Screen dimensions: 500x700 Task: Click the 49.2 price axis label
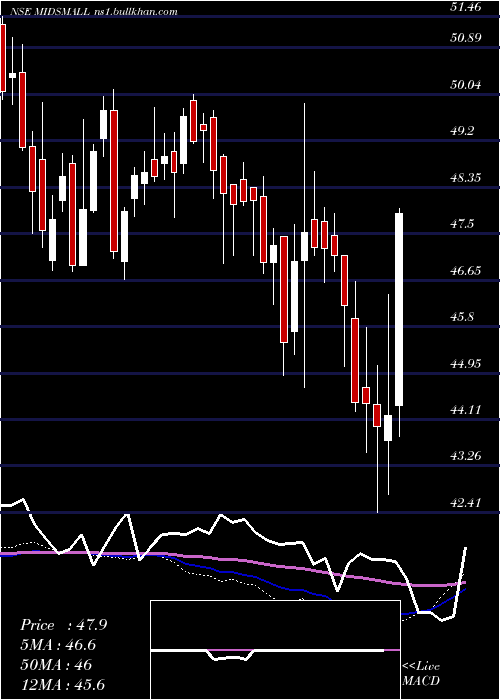pos(462,131)
